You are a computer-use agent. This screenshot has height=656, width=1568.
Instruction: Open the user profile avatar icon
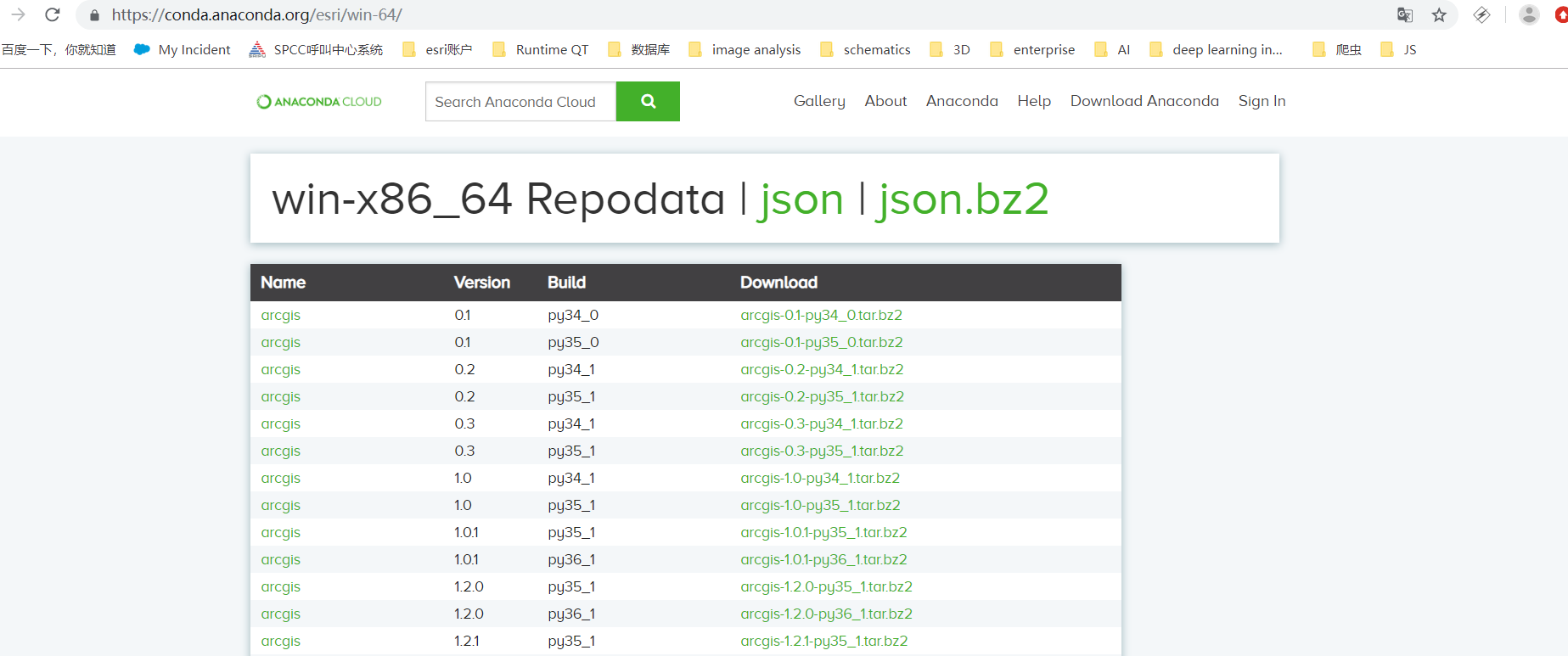1529,14
